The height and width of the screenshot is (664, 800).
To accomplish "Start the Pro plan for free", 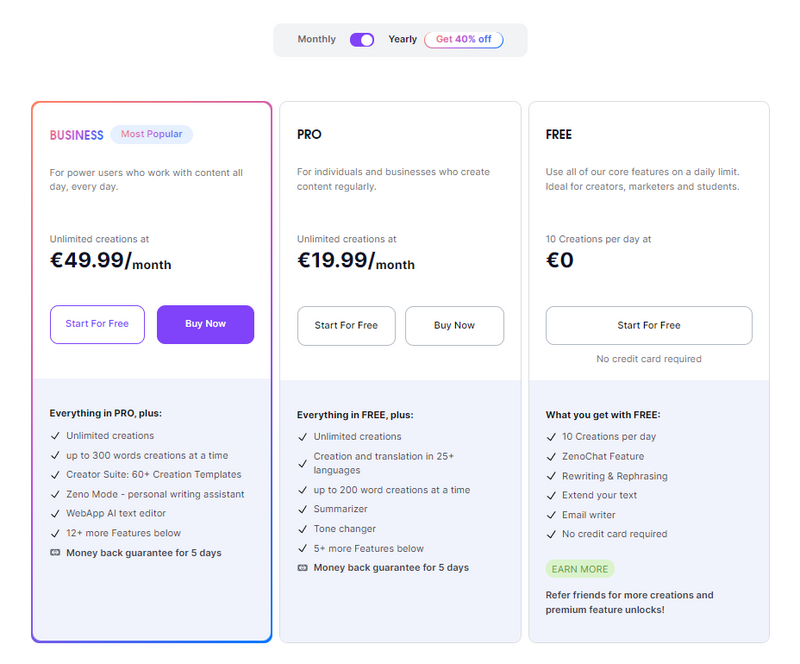I will (x=346, y=325).
